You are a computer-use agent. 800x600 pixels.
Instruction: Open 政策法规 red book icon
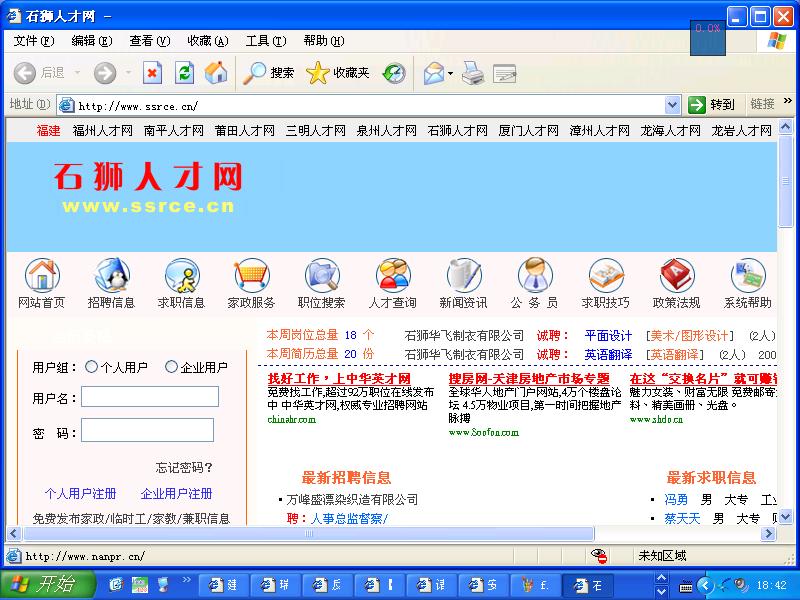[x=677, y=276]
